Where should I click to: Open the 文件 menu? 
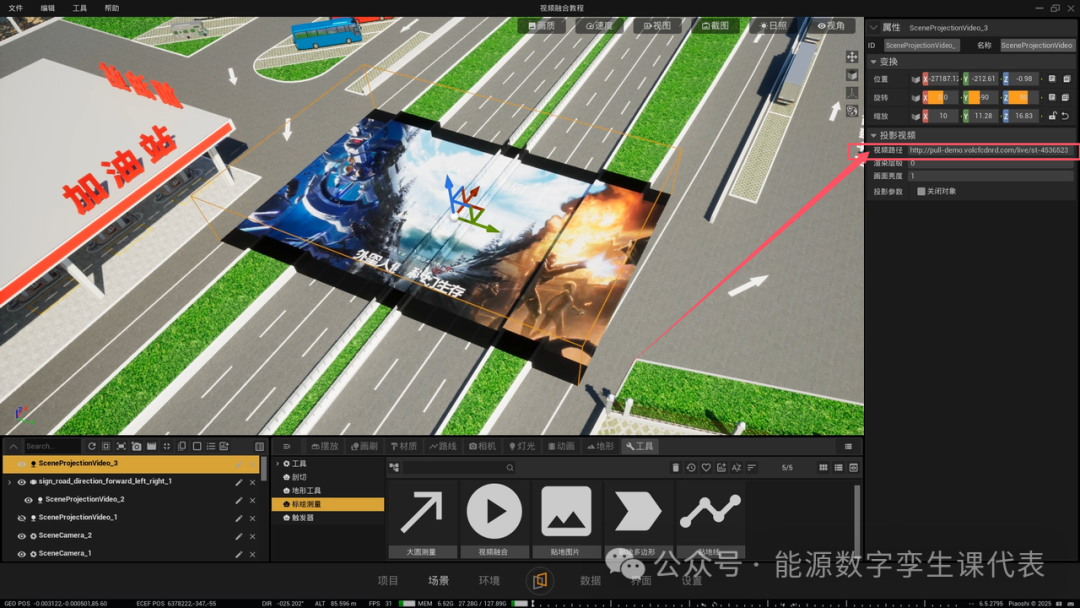click(16, 8)
